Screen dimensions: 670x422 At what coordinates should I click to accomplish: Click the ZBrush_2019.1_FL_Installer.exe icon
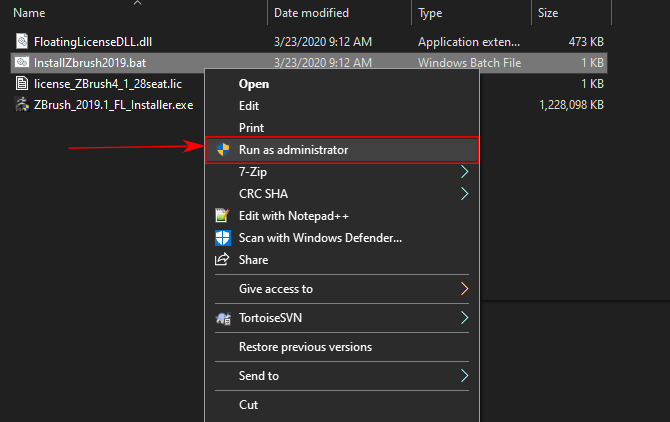coord(22,104)
